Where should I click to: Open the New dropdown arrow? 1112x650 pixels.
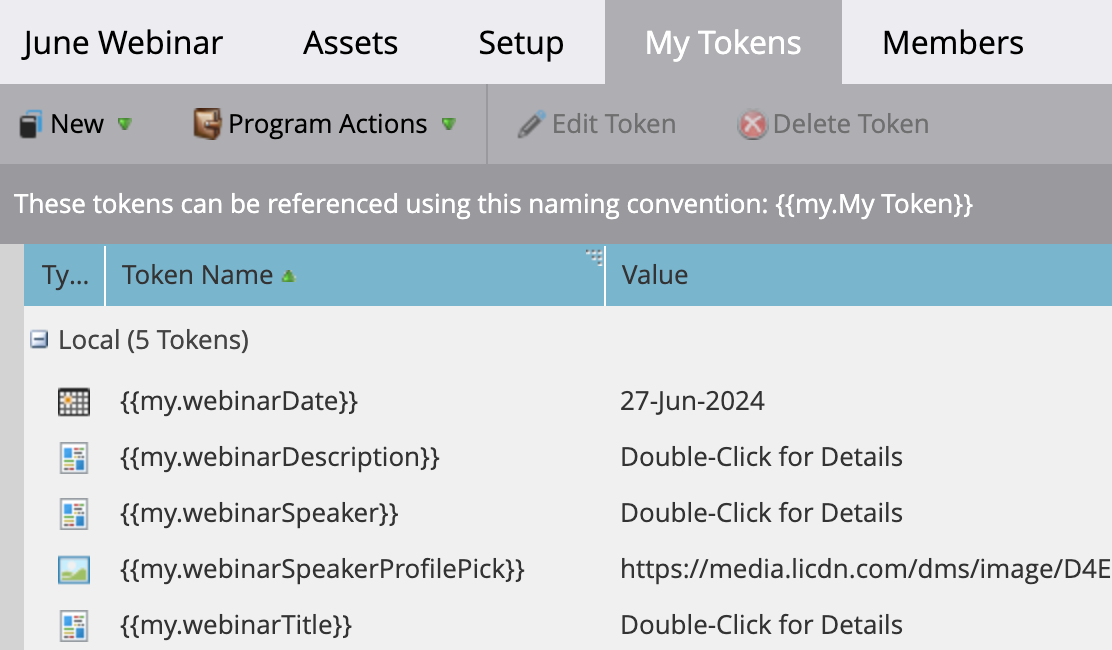click(123, 126)
